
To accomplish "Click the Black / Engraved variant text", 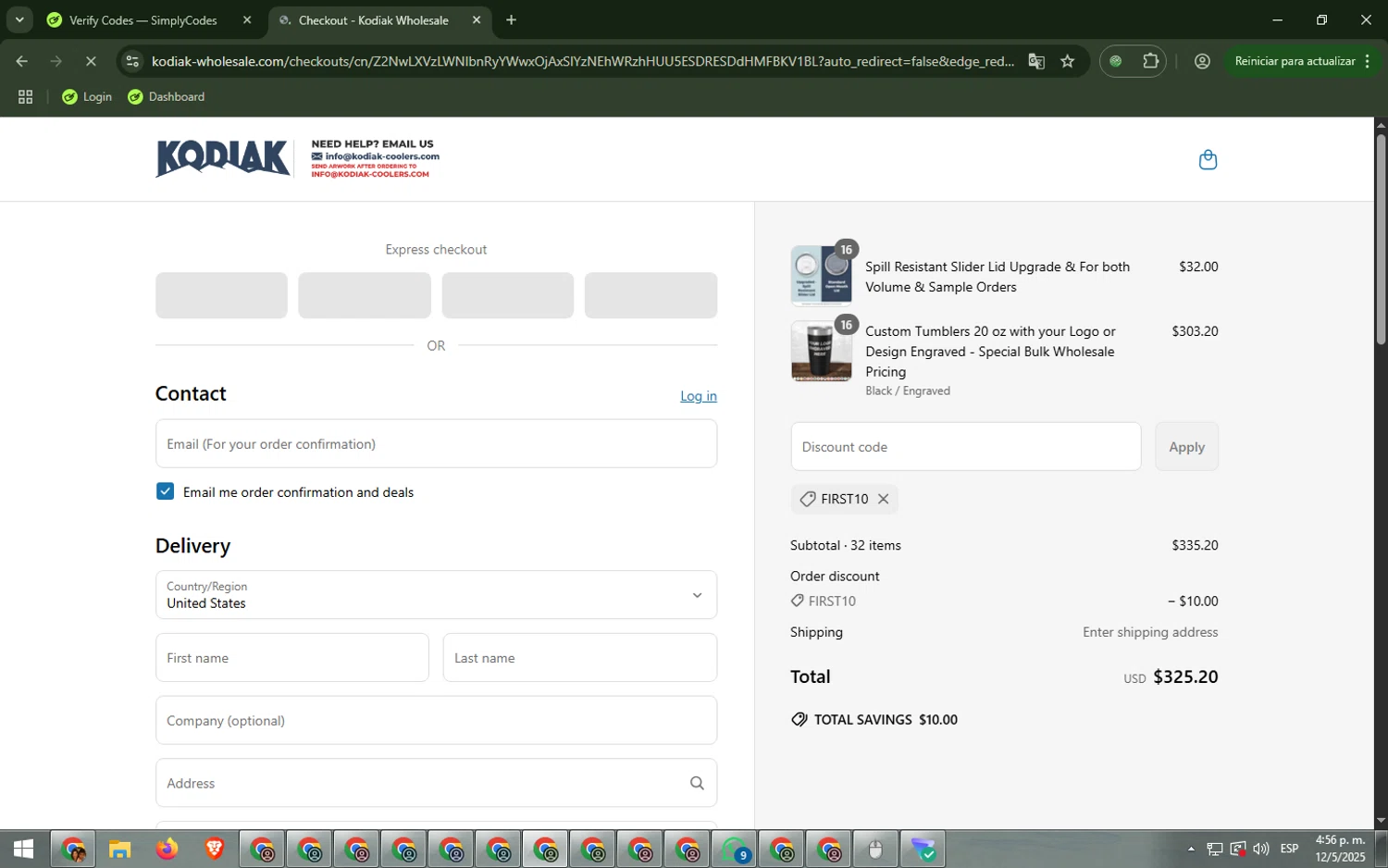I will pyautogui.click(x=908, y=391).
